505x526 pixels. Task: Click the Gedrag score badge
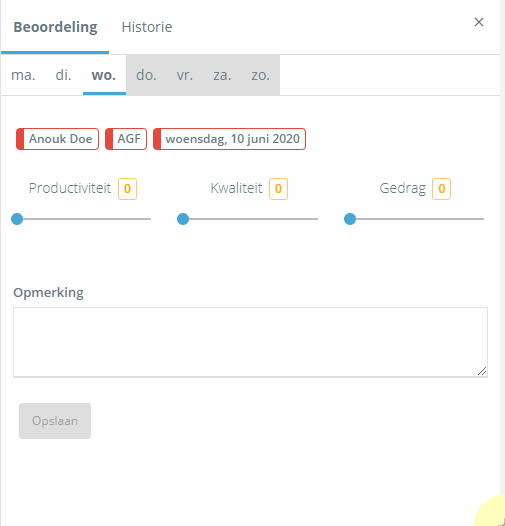pos(441,189)
